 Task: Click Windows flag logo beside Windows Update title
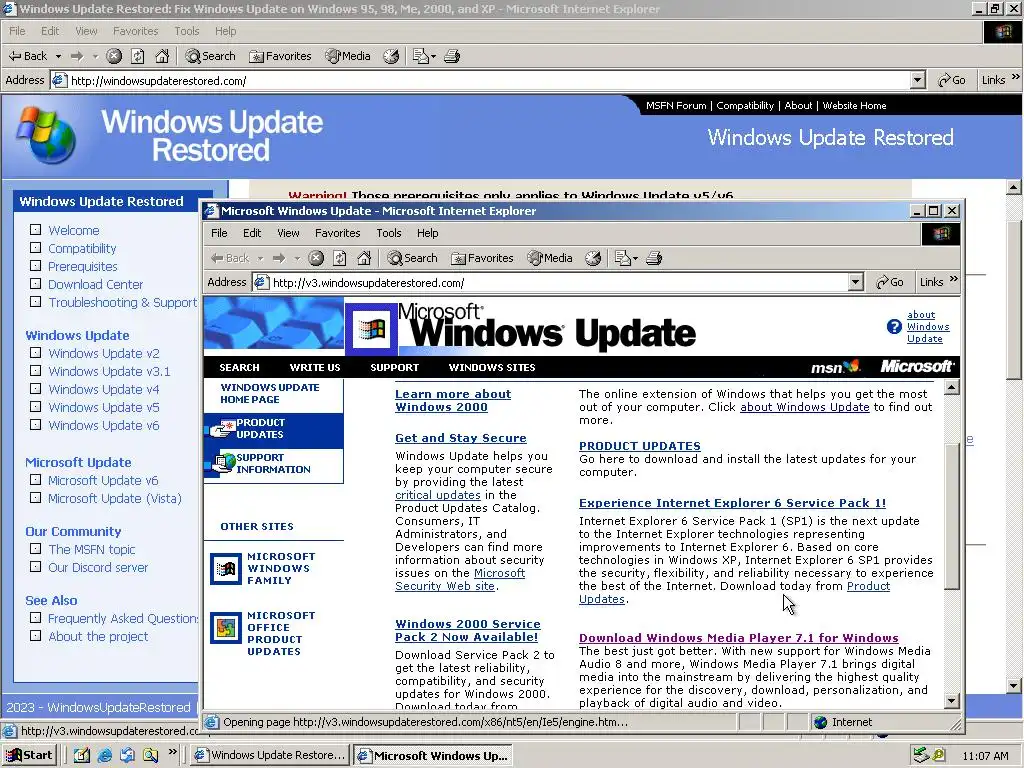(371, 329)
